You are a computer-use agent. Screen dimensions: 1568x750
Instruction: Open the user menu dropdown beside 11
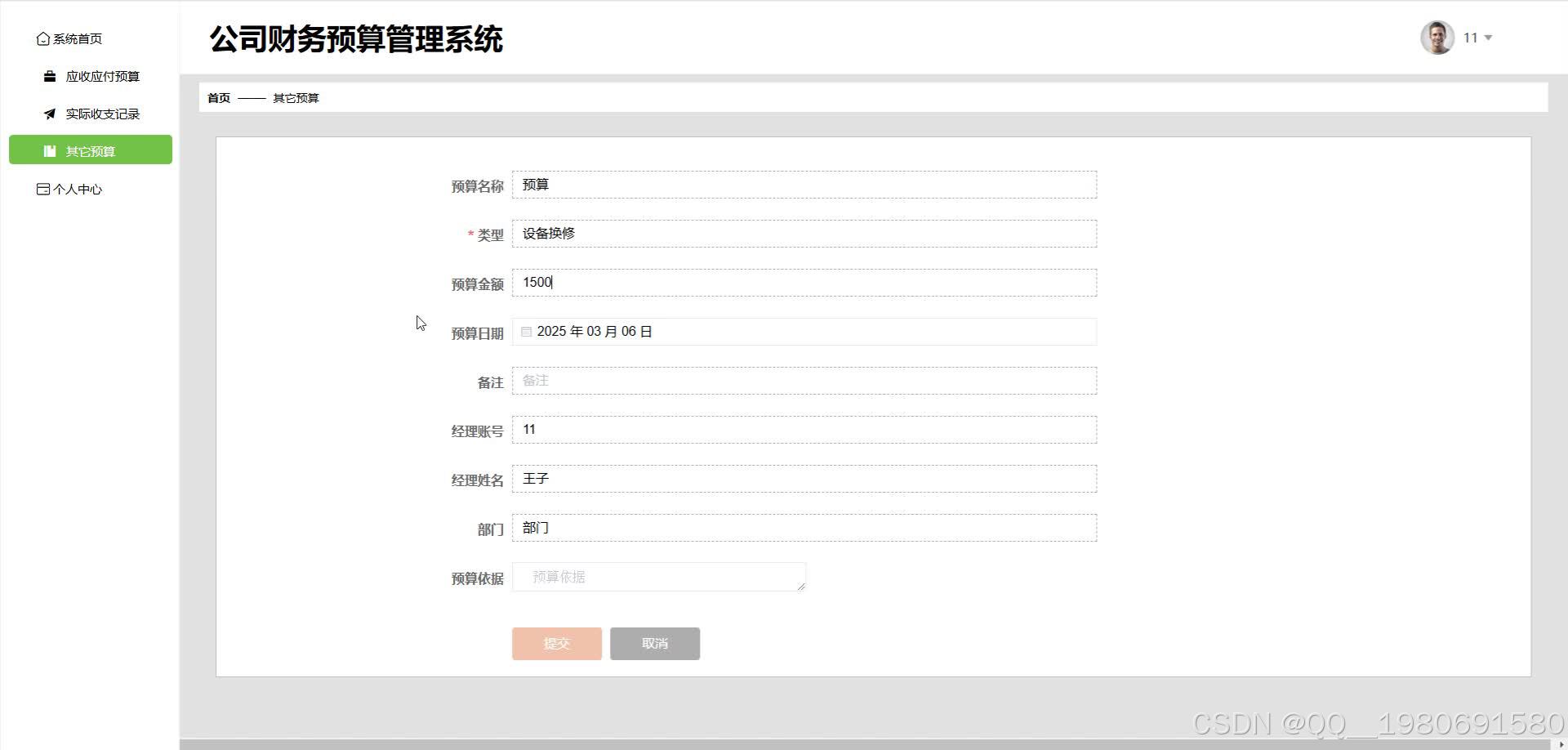[1489, 38]
